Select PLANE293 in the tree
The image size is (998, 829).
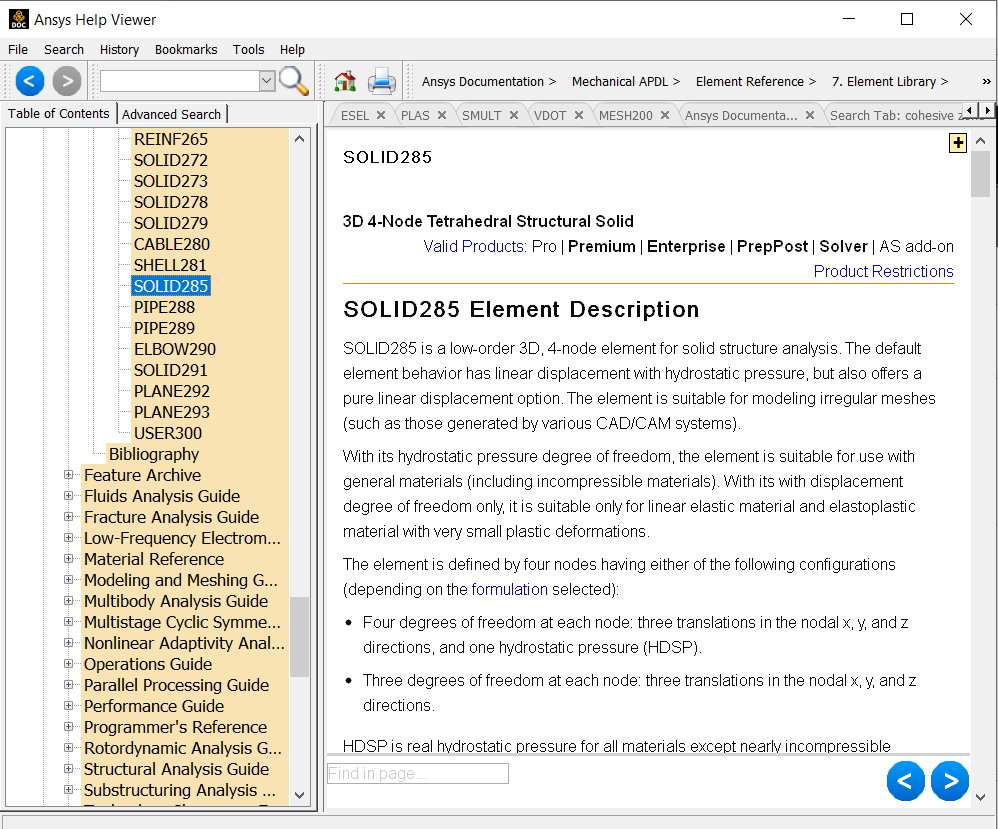tap(172, 413)
